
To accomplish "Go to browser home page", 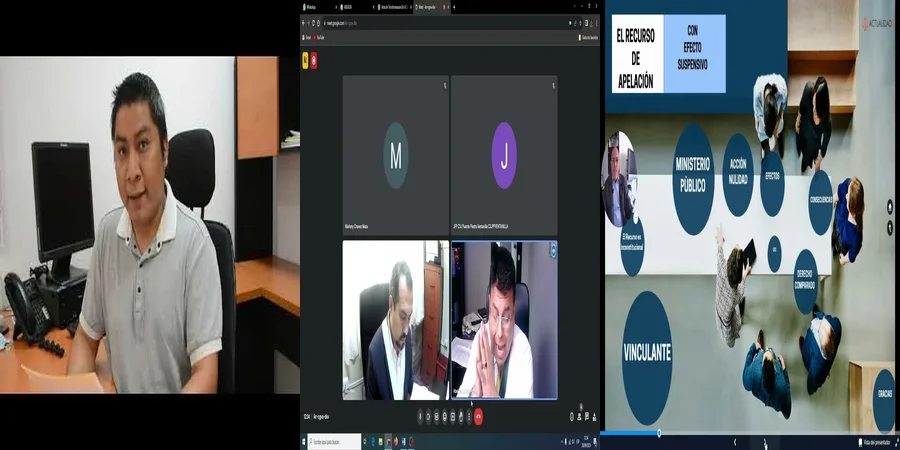I will click(319, 23).
